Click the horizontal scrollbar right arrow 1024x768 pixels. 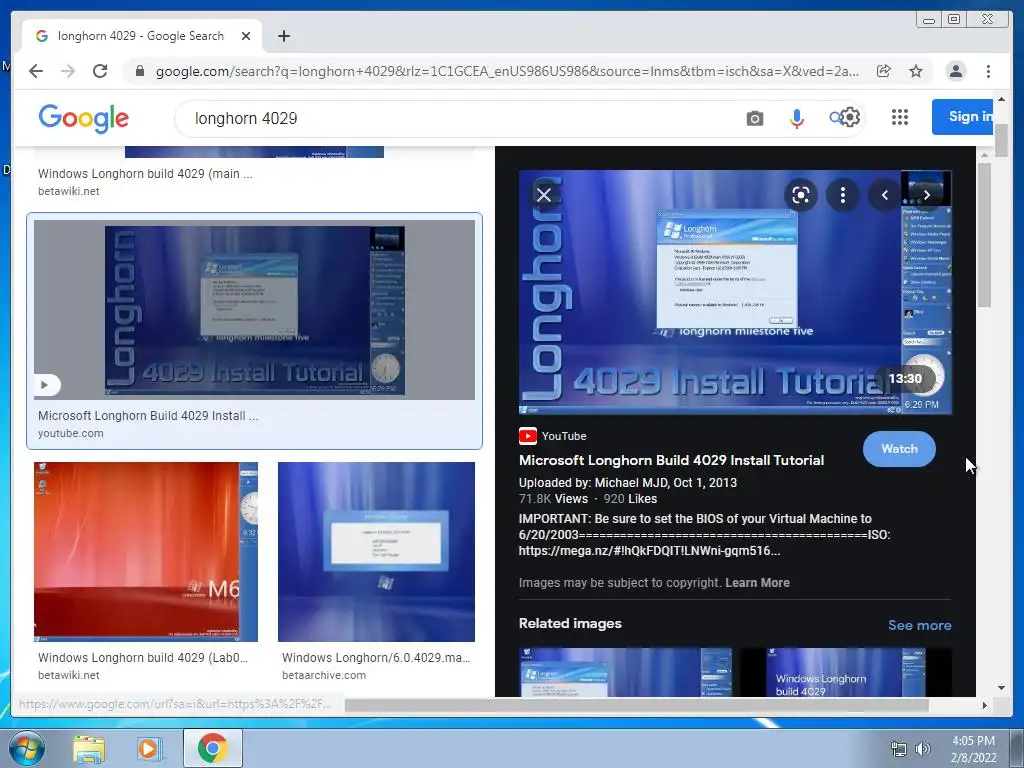coord(985,705)
